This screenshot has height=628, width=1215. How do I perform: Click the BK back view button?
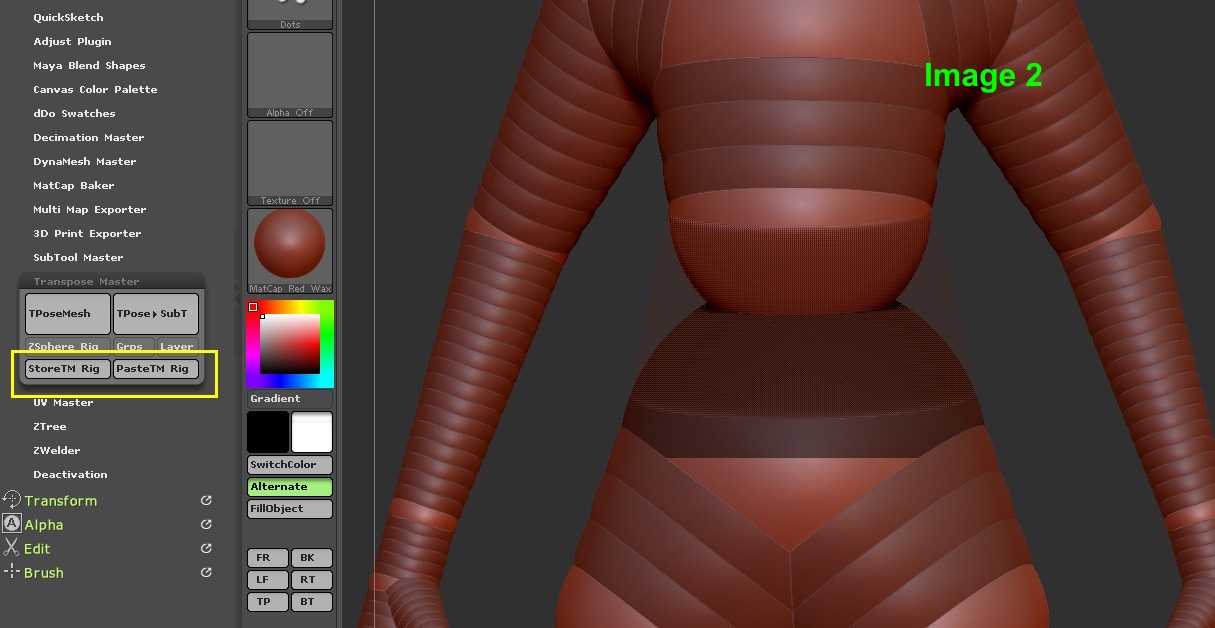click(x=311, y=557)
